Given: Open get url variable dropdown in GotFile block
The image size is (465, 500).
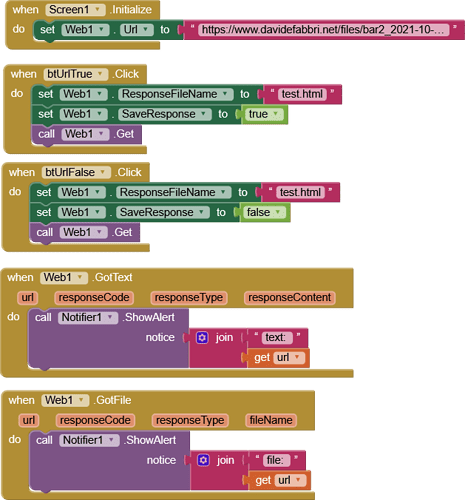Looking at the screenshot, I should [290, 480].
